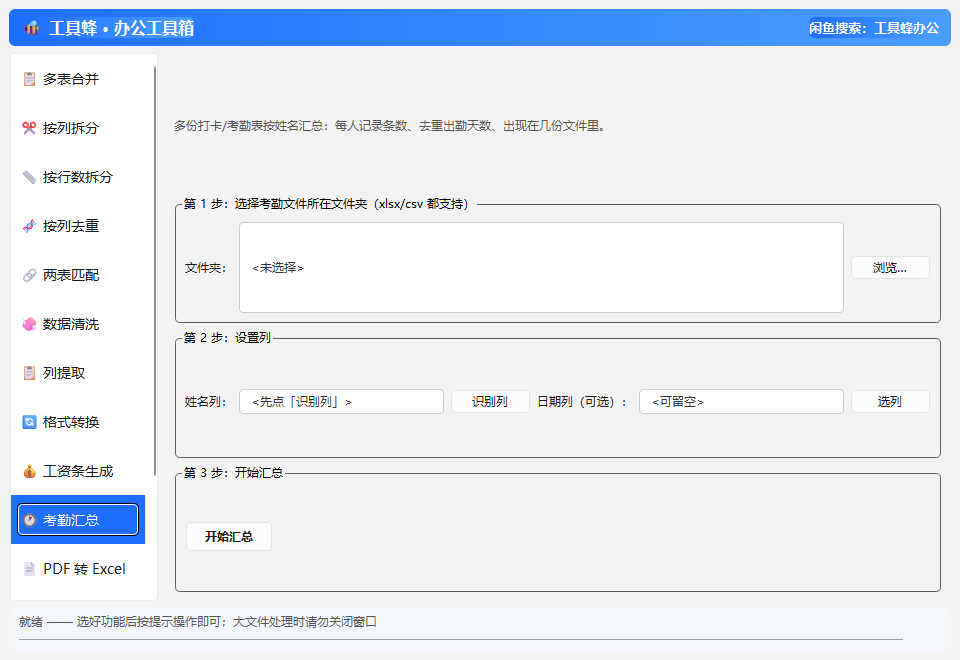Select 按行数拆分 in the sidebar
Viewport: 960px width, 660px height.
coord(78,177)
